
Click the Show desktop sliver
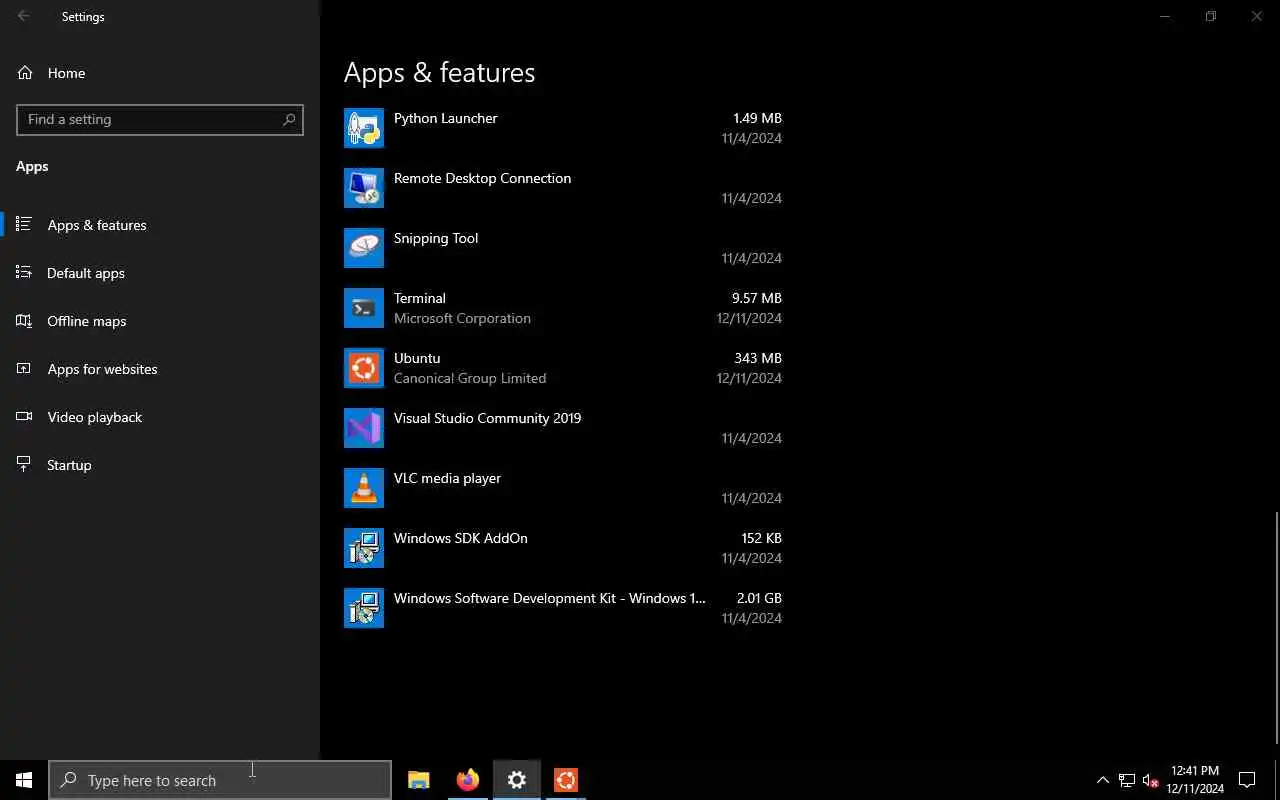click(1277, 780)
